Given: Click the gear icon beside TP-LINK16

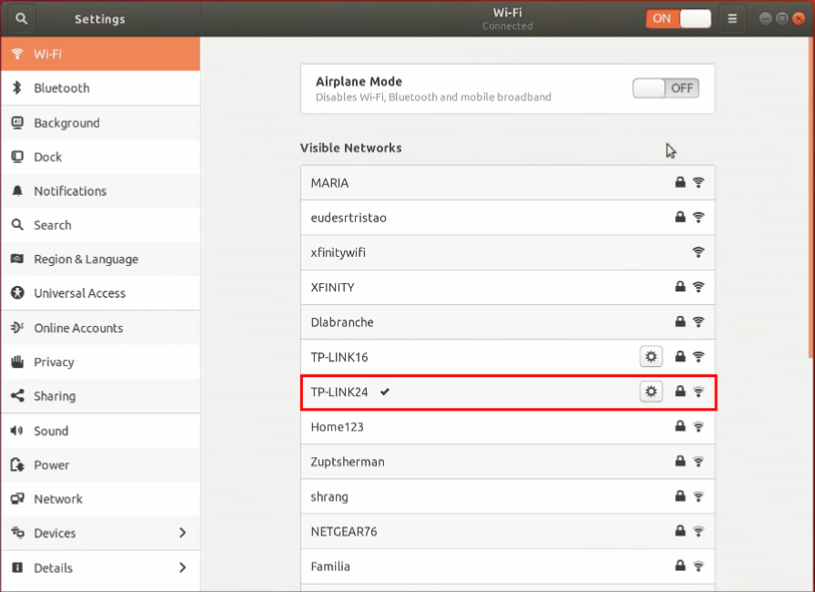Looking at the screenshot, I should click(x=651, y=356).
